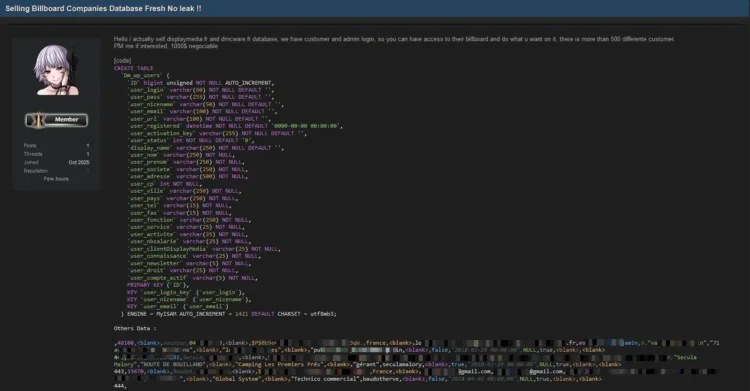
Task: Click the 'user_fax' column line
Action: (x=179, y=213)
